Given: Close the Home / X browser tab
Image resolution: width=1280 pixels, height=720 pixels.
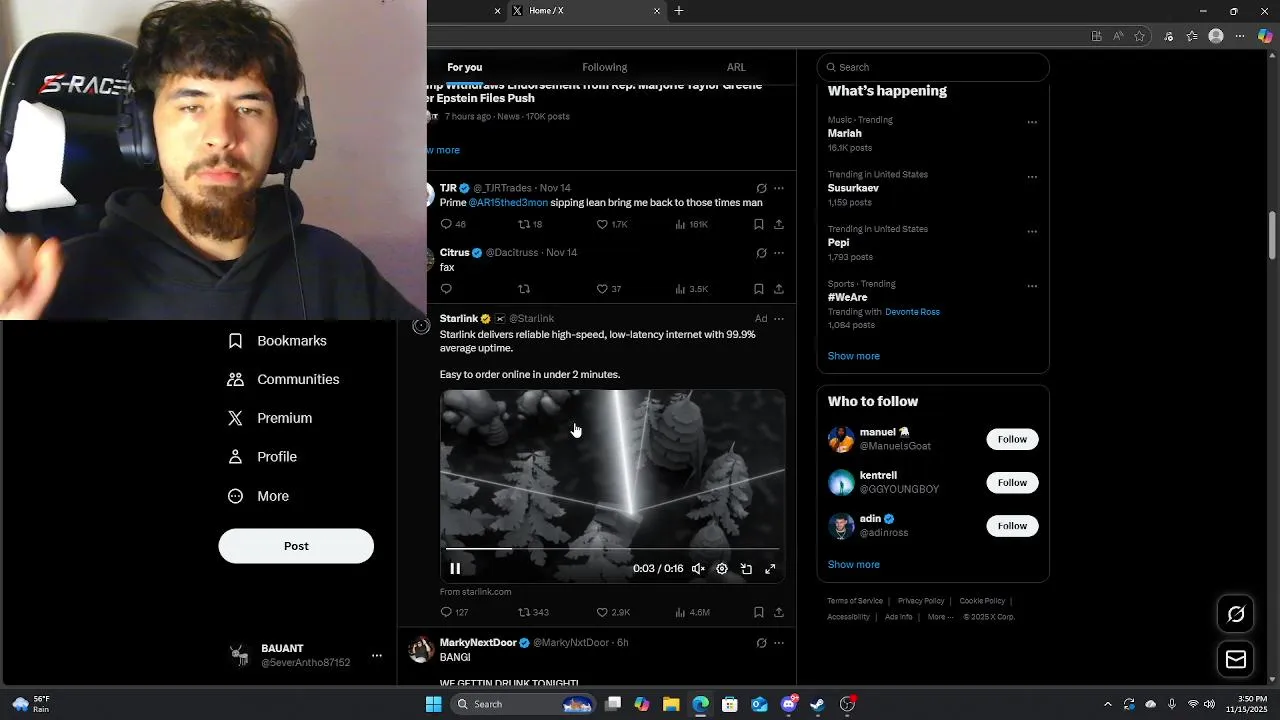Looking at the screenshot, I should tap(657, 11).
